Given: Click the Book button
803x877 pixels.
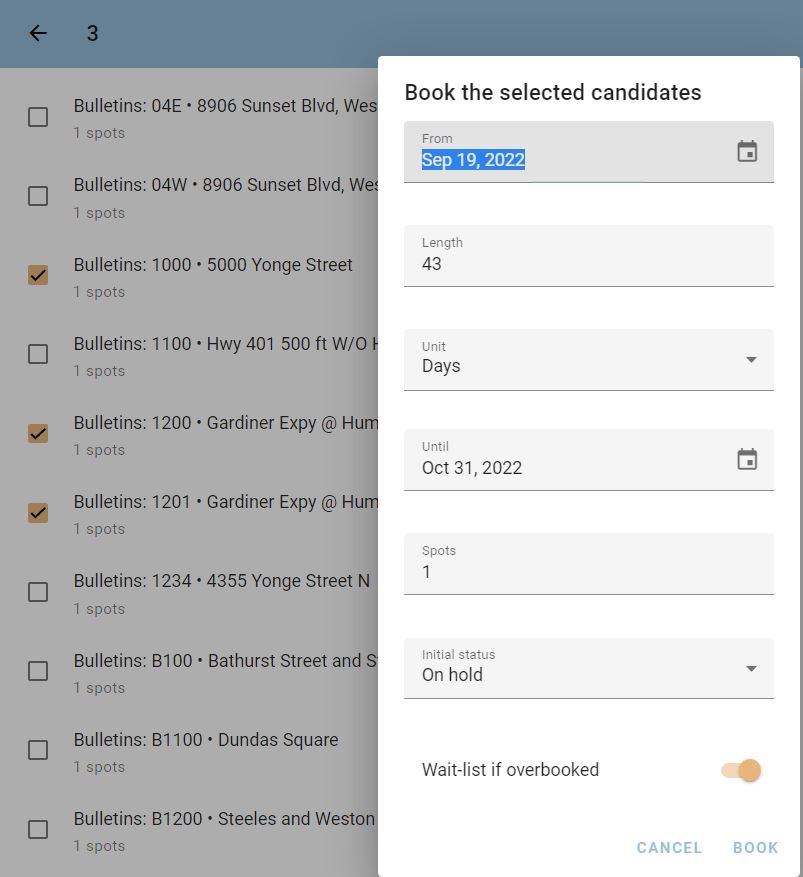Looking at the screenshot, I should [x=755, y=847].
